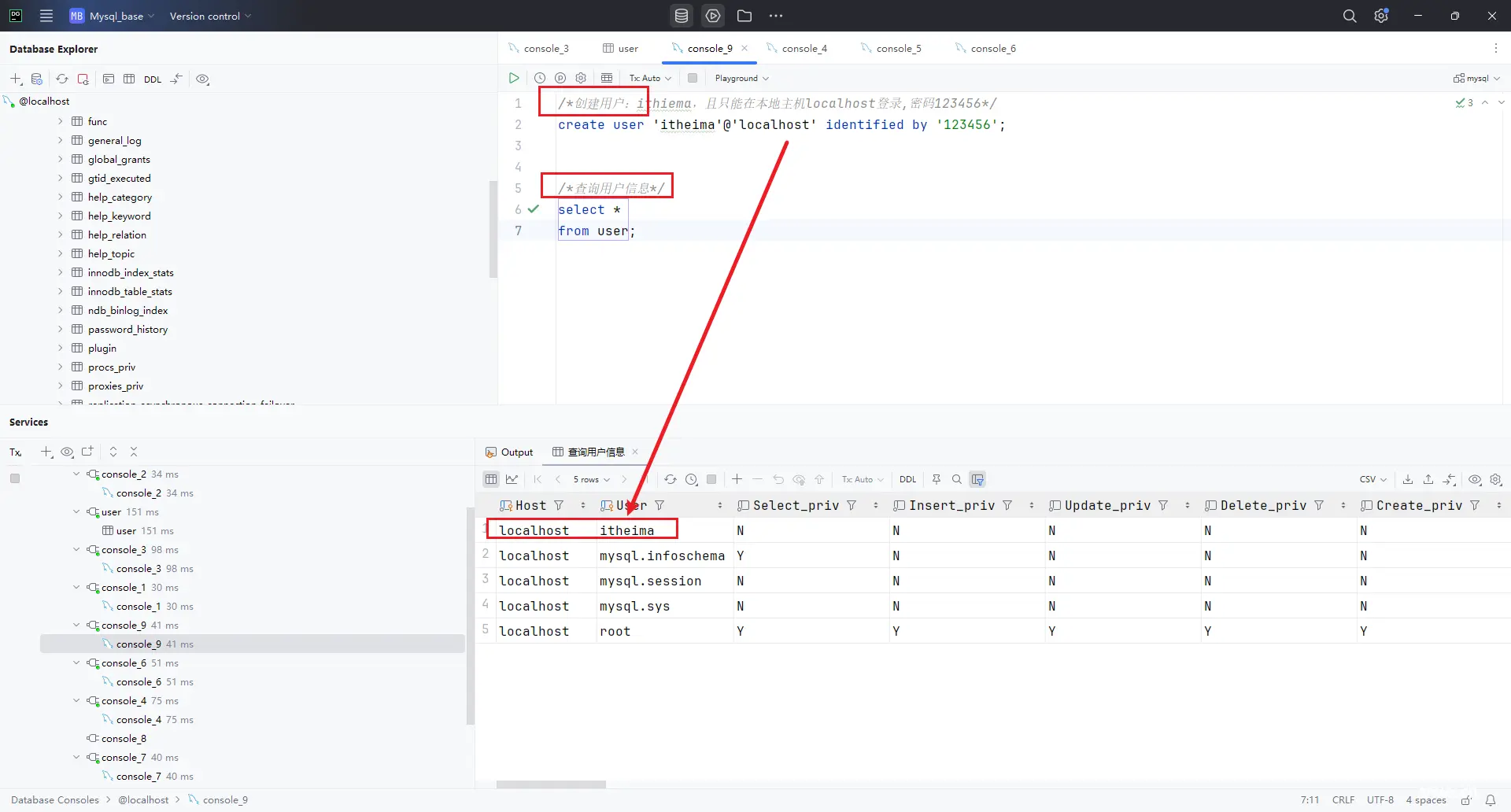Click the Explain Plan icon in editor toolbar
This screenshot has width=1511, height=812.
click(x=560, y=78)
